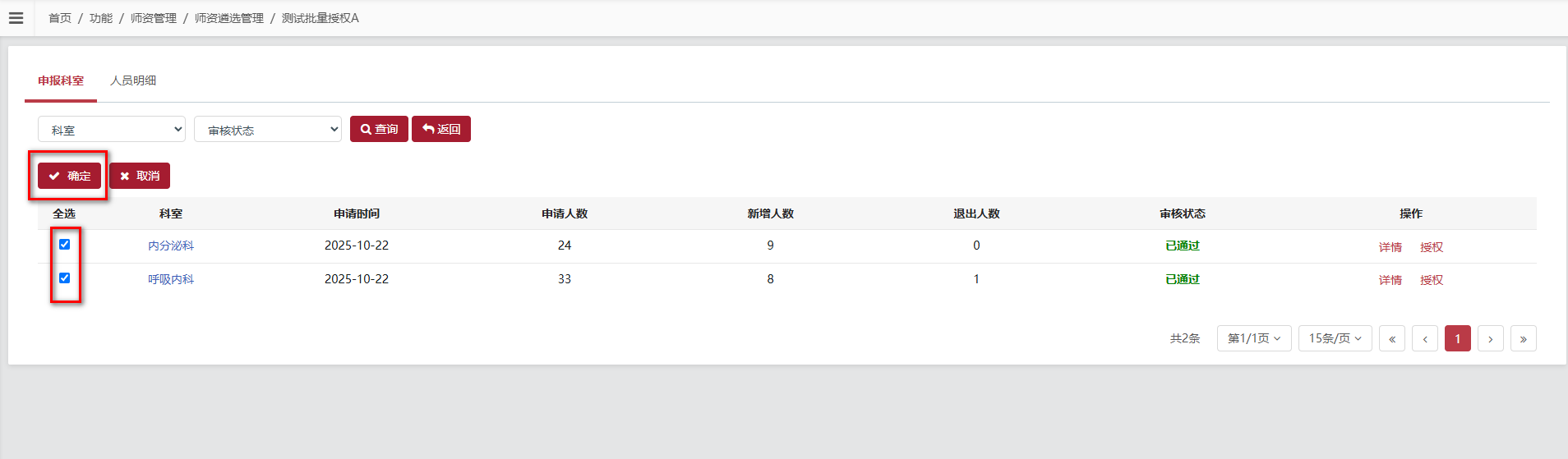Screen dimensions: 1568x459
Task: Go to the previous page arrow
Action: pyautogui.click(x=1425, y=338)
